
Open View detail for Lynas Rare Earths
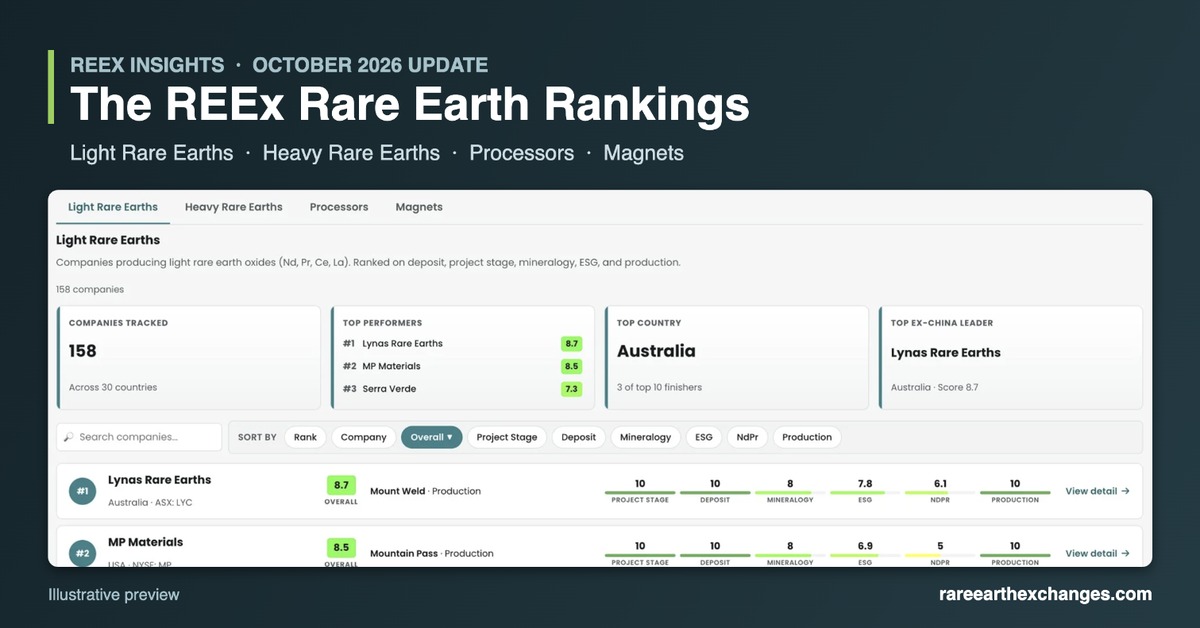1097,491
